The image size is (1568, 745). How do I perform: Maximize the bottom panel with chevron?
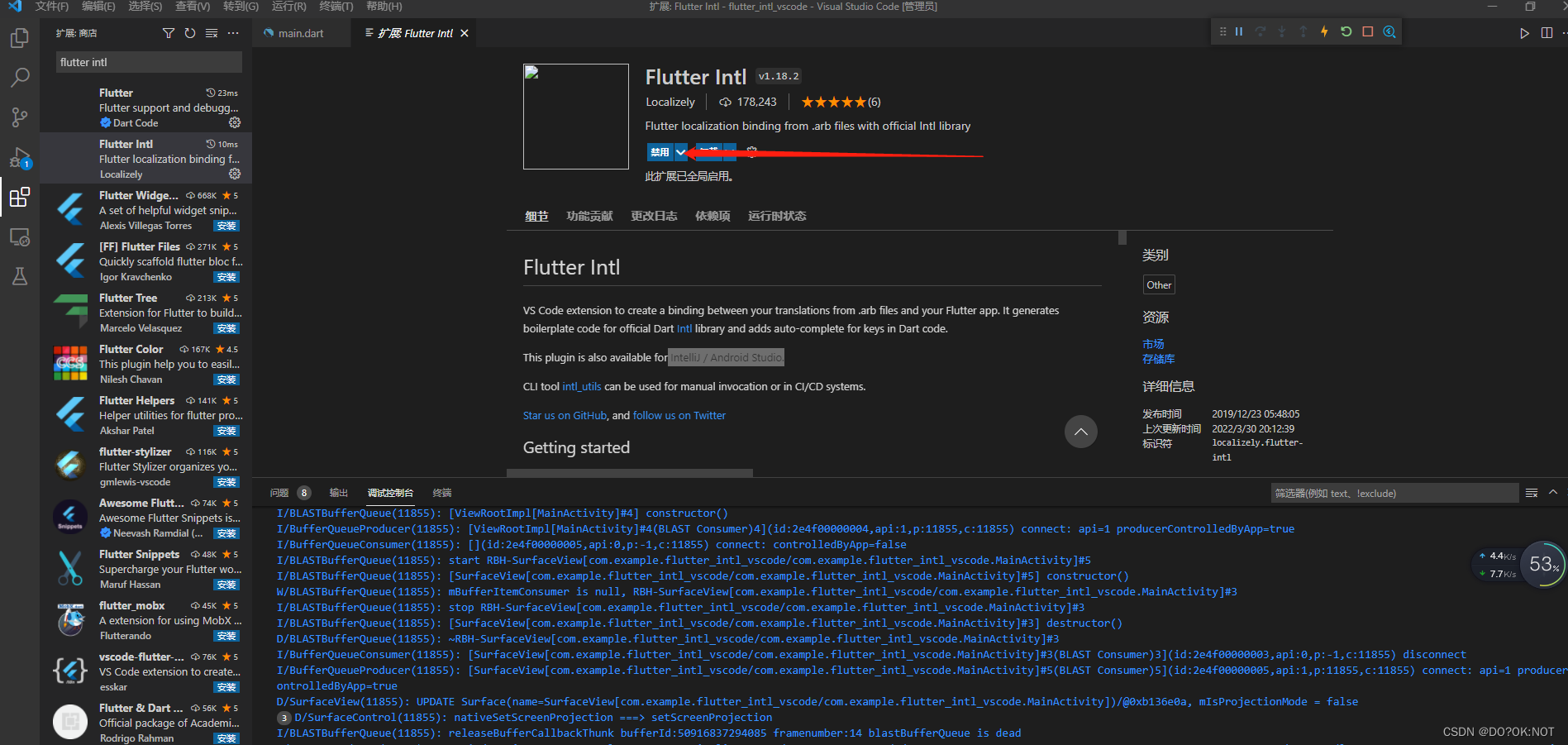tap(1553, 493)
